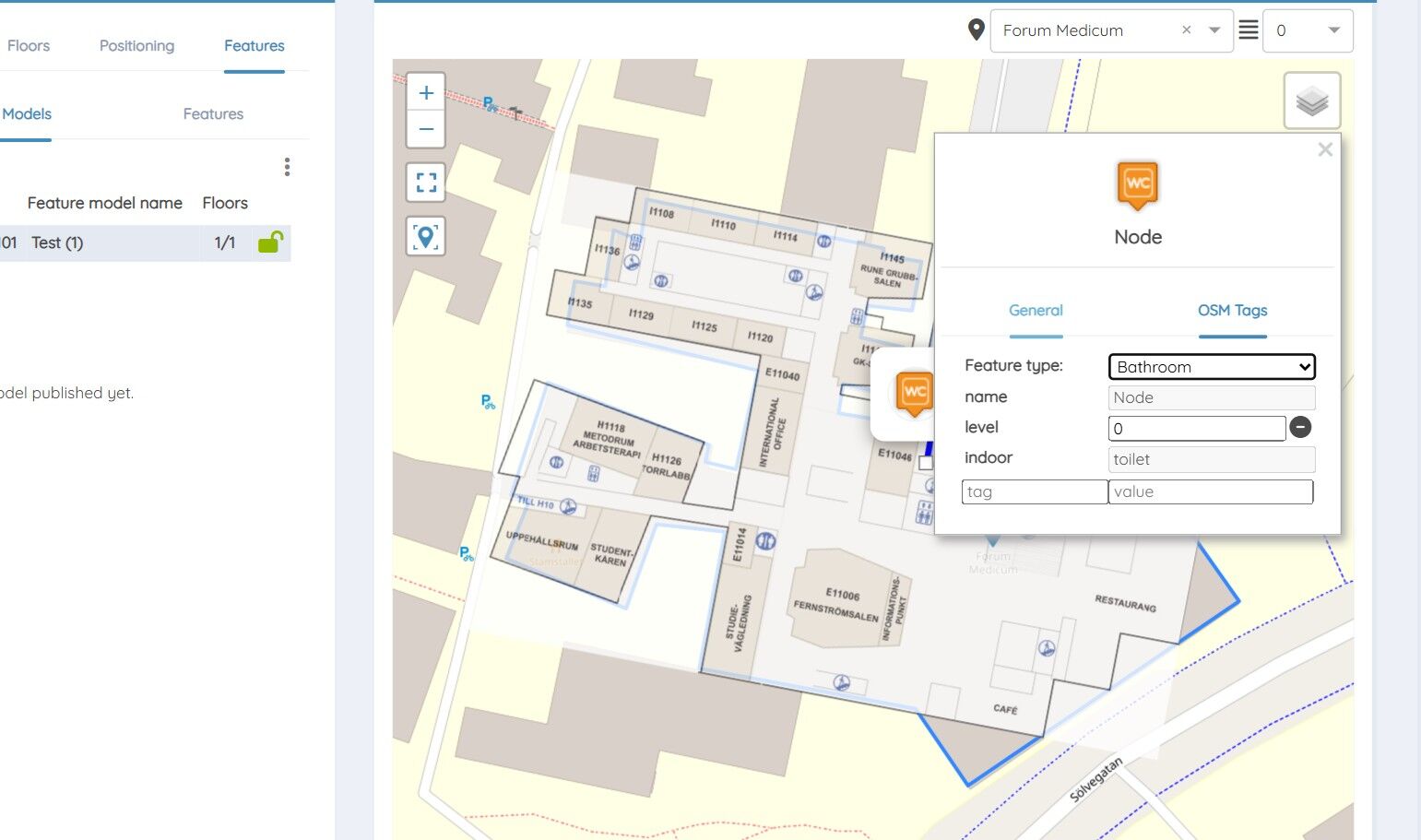Select the Test (1) feature model row
This screenshot has width=1421, height=840.
146,243
